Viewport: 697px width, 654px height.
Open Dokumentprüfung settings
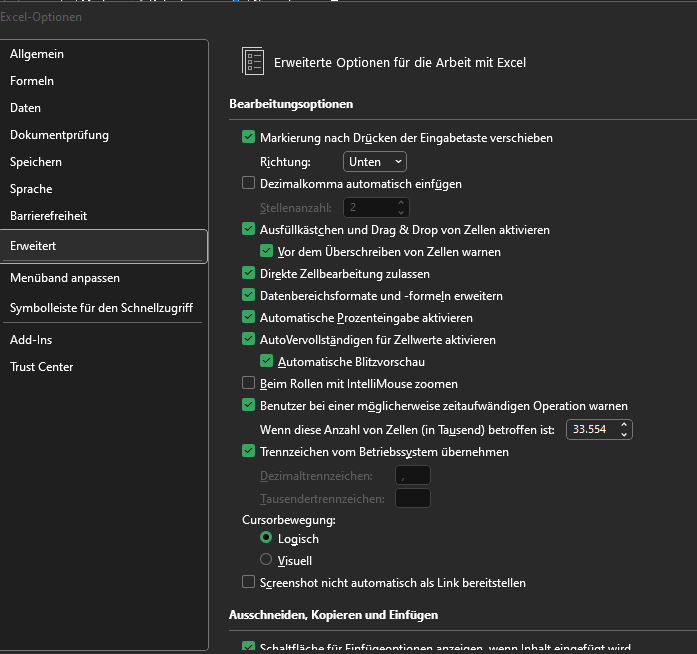click(104, 135)
